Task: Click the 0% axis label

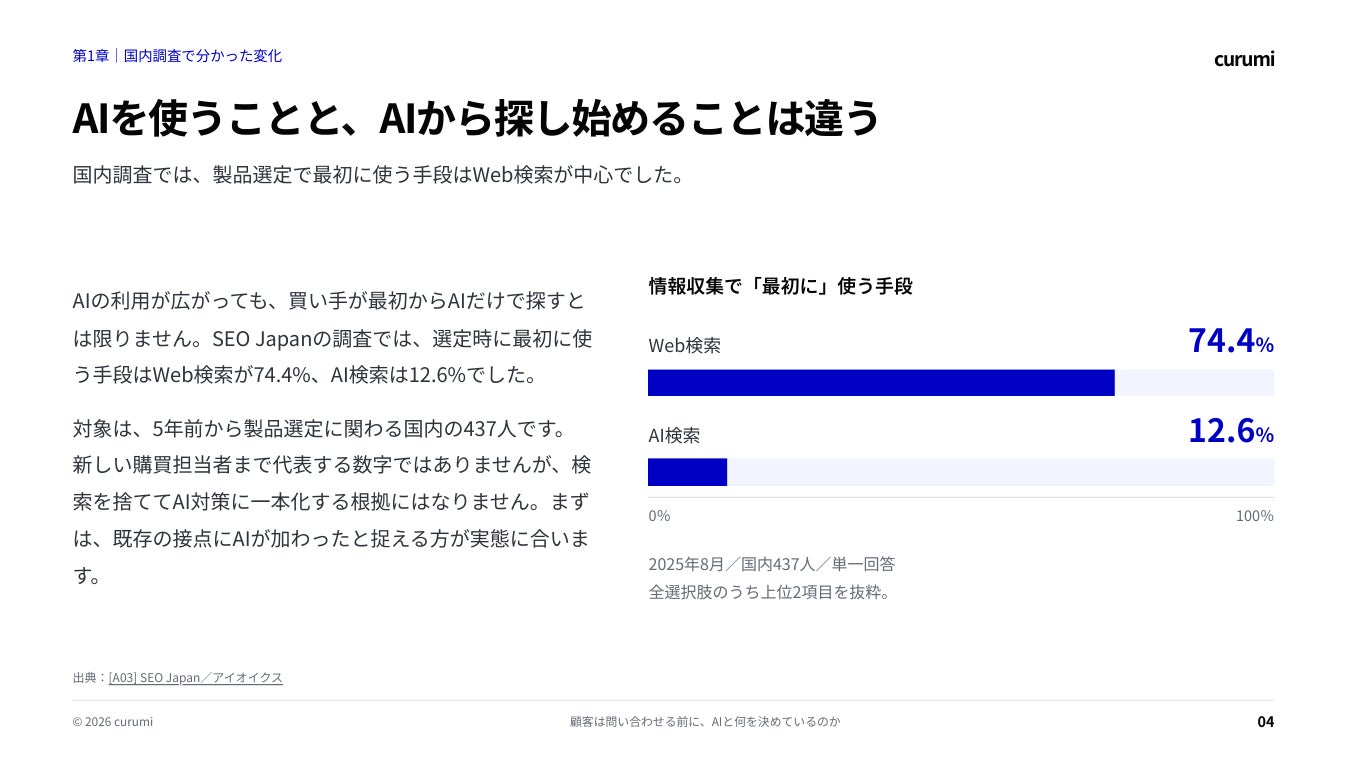Action: [x=659, y=516]
